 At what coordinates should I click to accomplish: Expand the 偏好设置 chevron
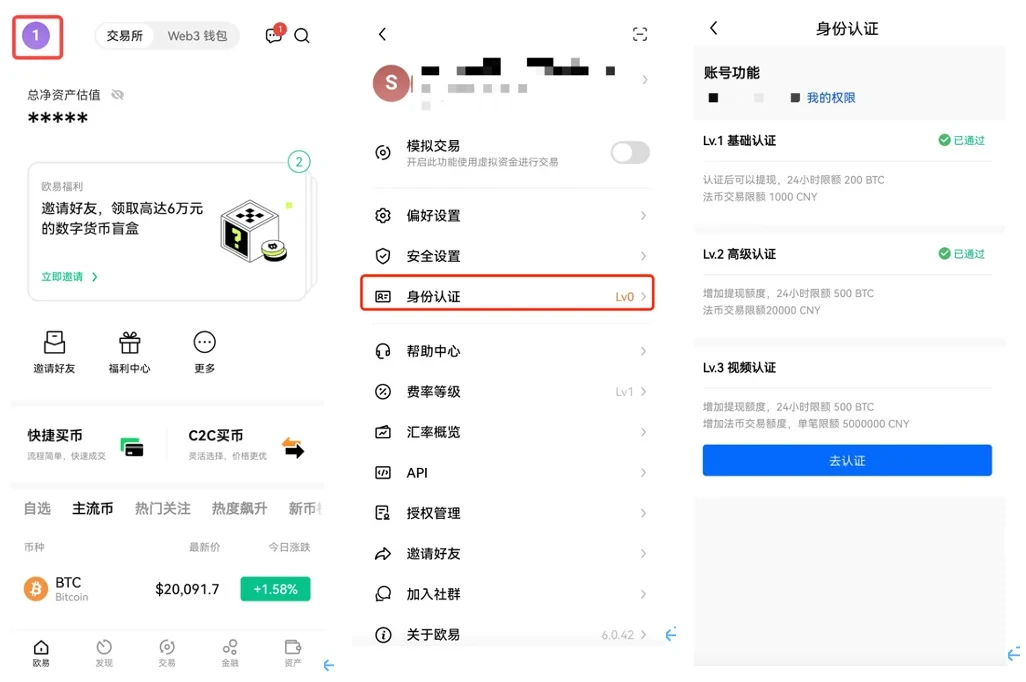click(x=644, y=215)
